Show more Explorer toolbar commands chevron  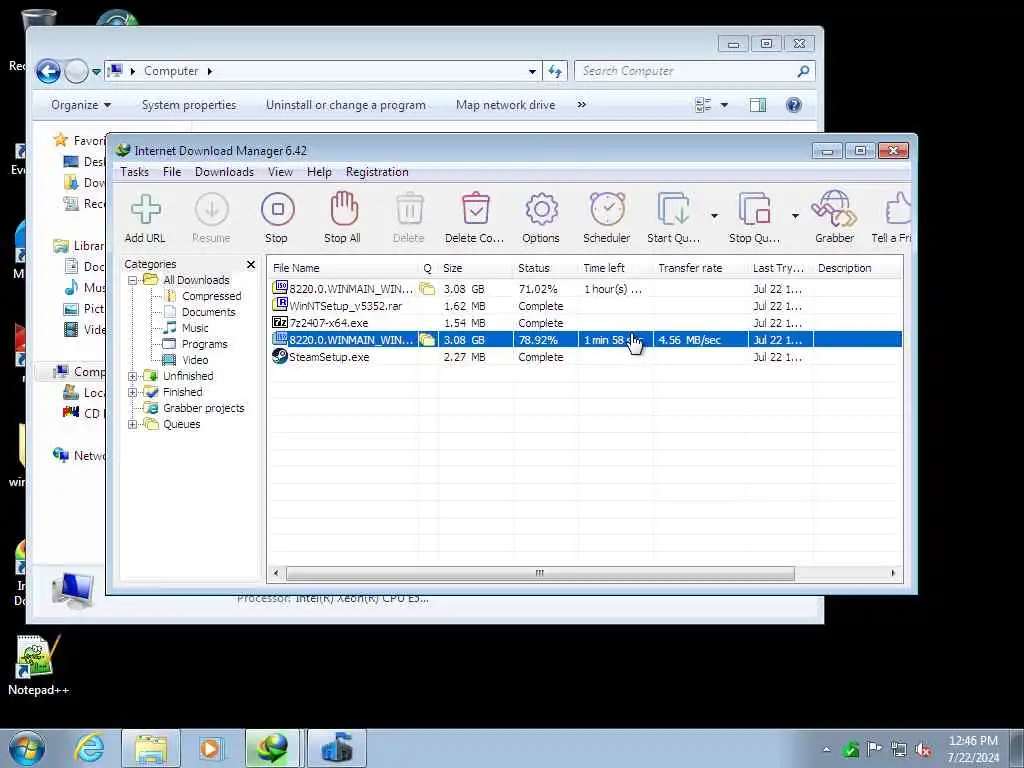581,105
